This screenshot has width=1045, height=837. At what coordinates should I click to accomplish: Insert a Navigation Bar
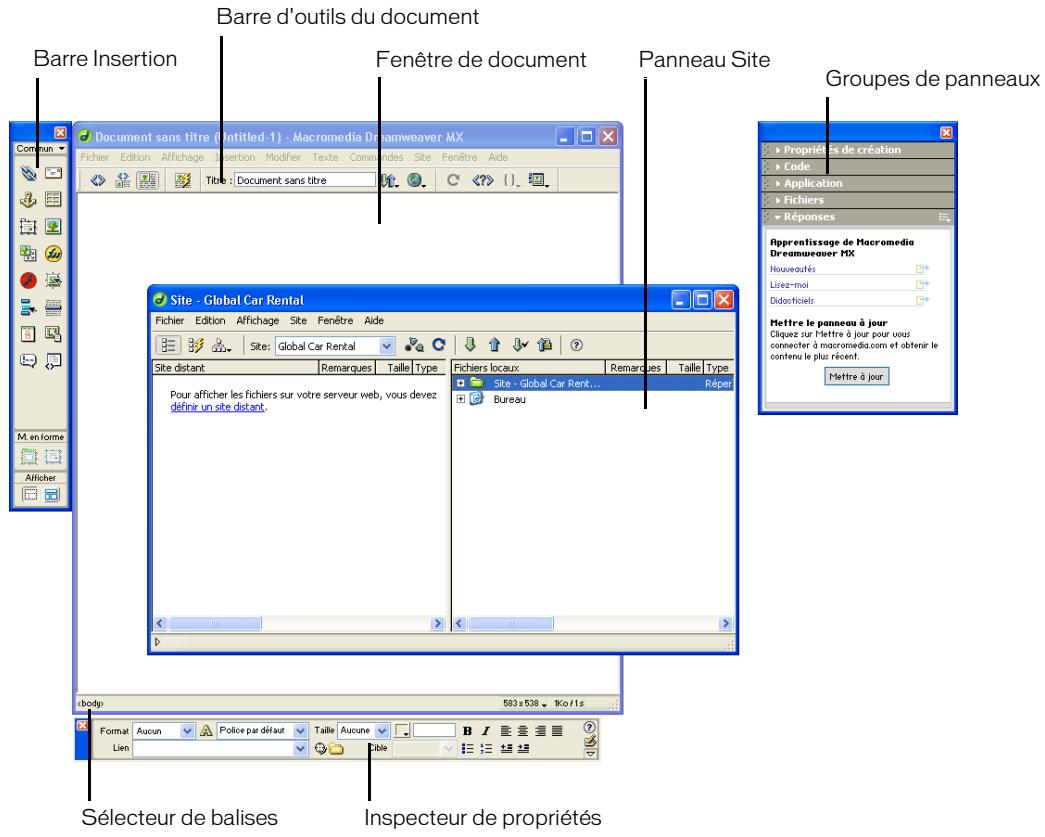coord(28,307)
